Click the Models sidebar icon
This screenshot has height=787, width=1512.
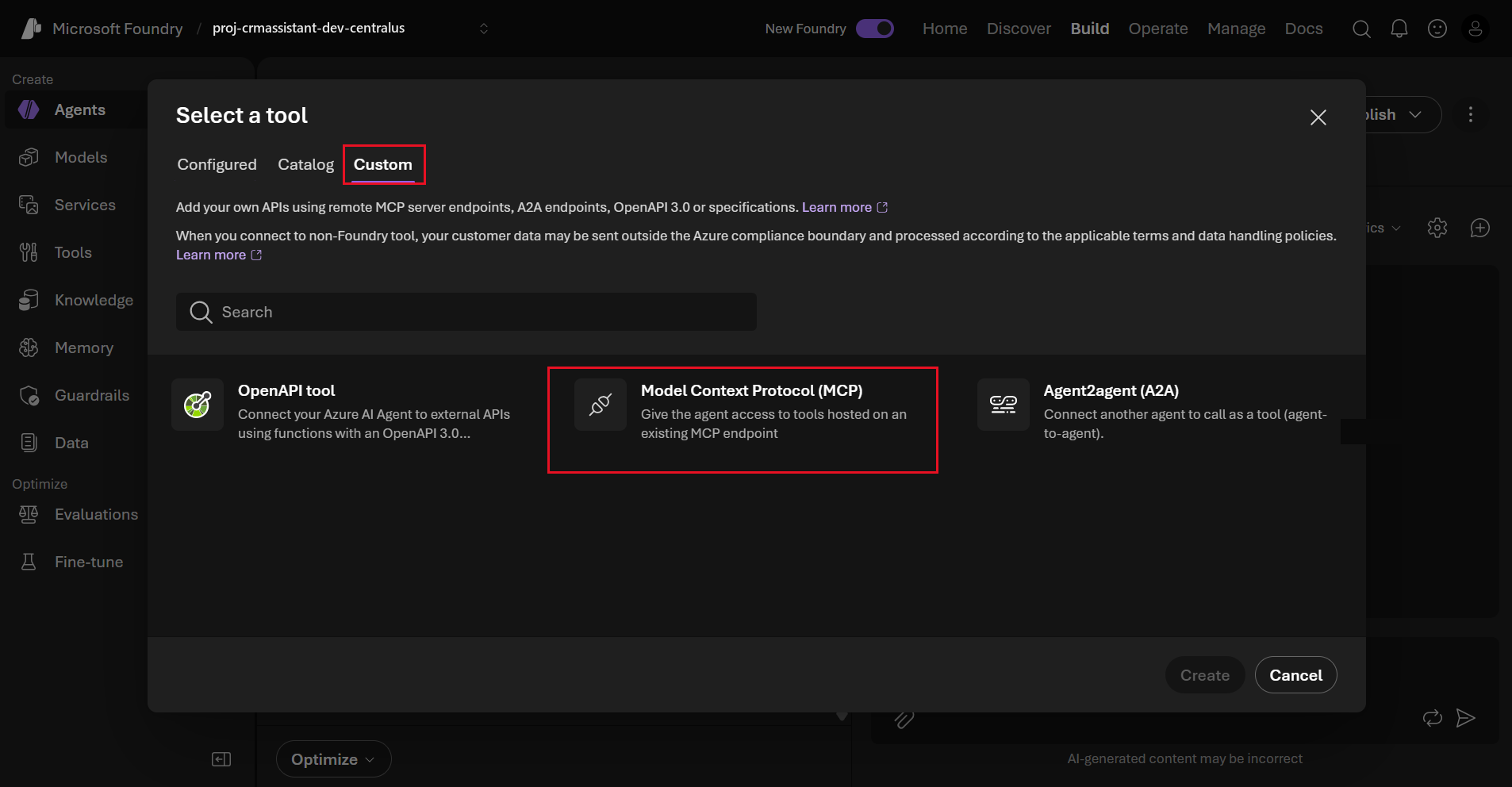(29, 157)
